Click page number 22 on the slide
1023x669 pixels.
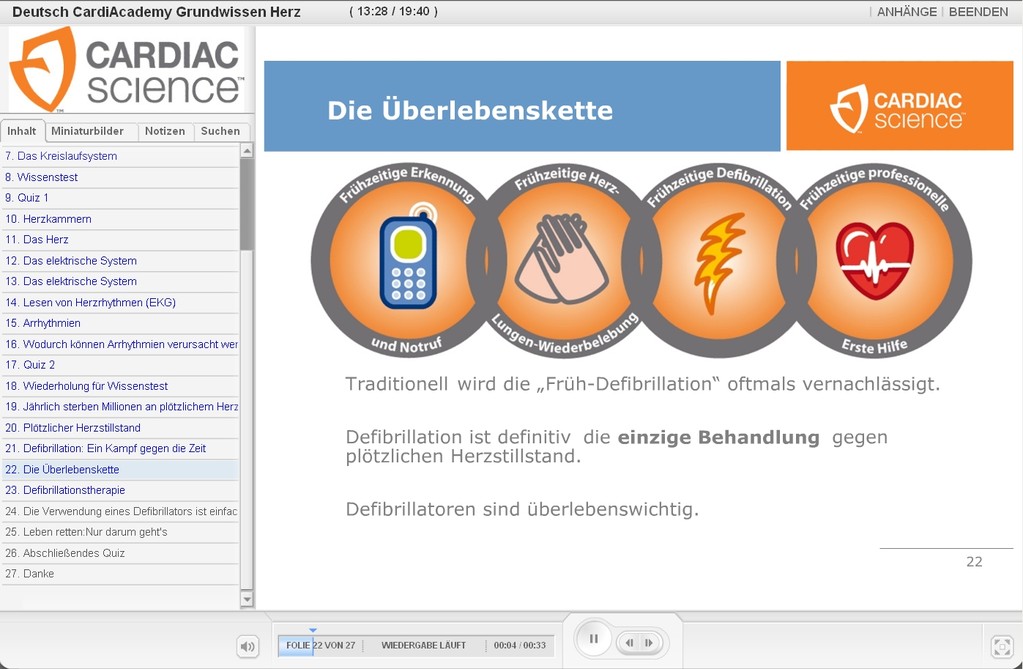tap(974, 562)
